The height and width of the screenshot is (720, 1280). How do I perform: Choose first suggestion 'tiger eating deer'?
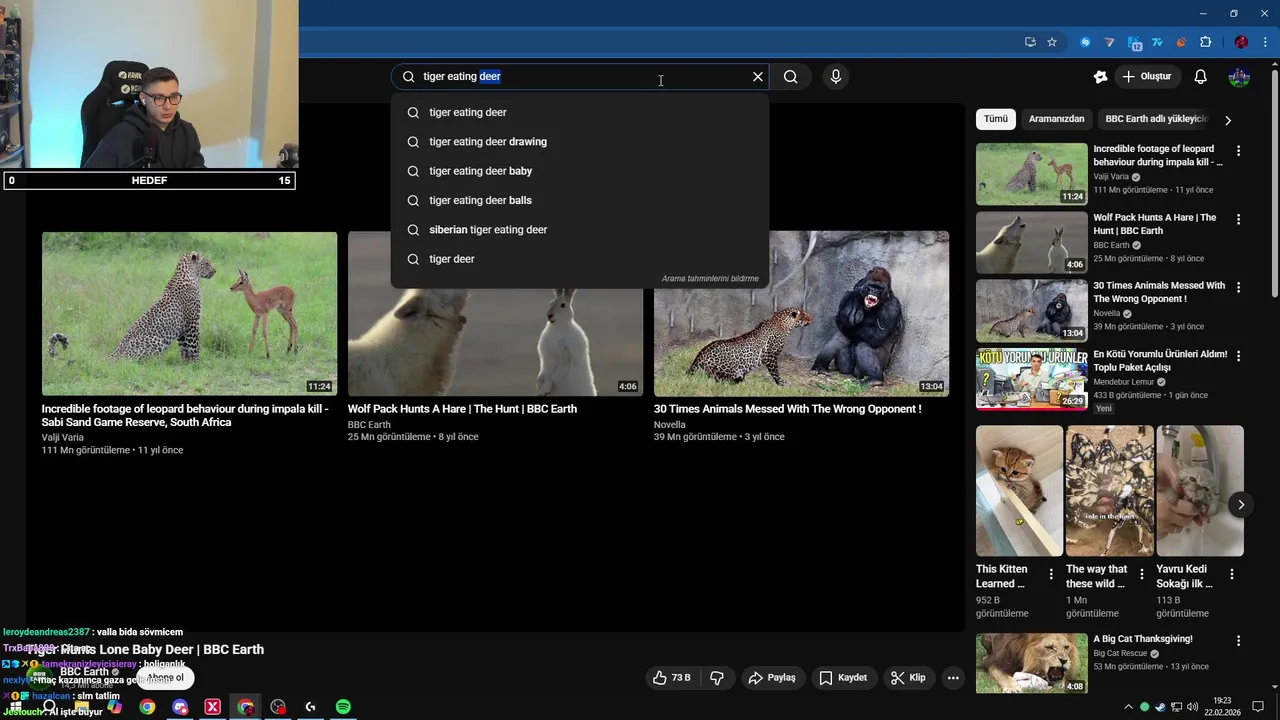coord(580,112)
